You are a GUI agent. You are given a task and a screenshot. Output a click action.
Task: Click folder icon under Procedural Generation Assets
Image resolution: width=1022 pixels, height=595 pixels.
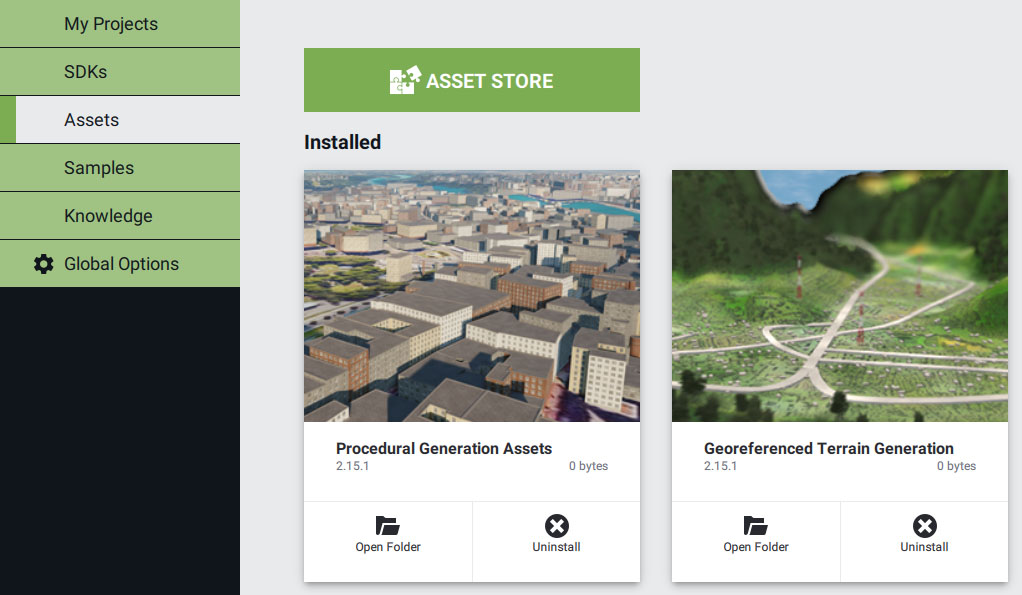(x=387, y=525)
